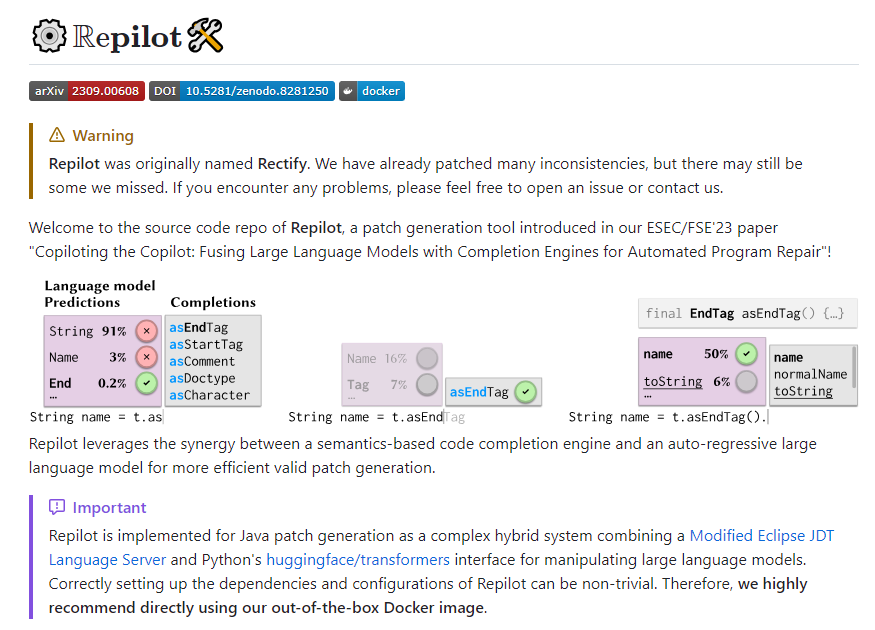Click the green check on the asEndTag completion
The height and width of the screenshot is (630, 875).
click(525, 392)
